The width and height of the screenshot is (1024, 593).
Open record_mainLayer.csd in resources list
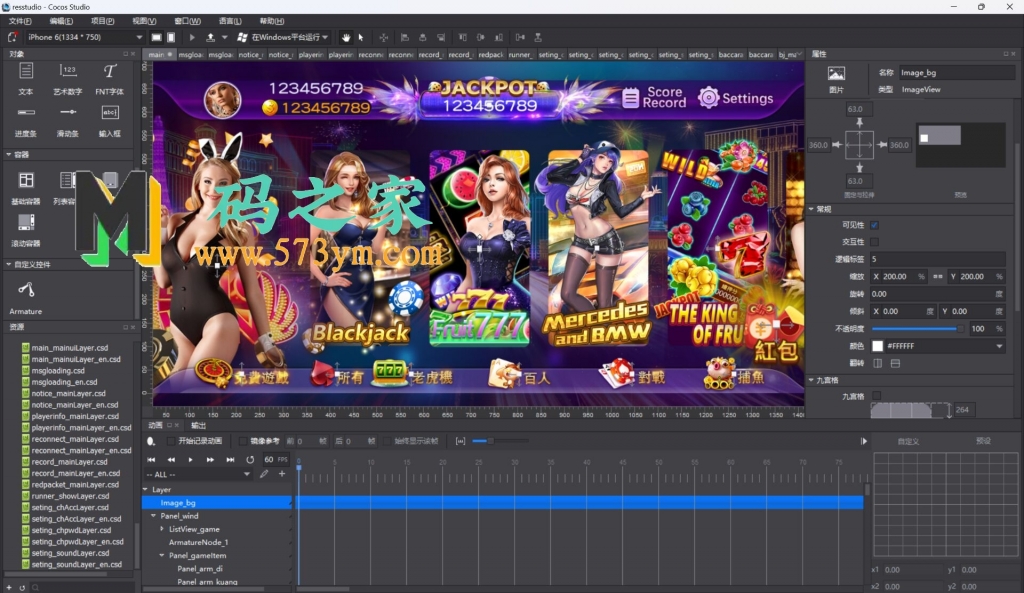point(69,462)
